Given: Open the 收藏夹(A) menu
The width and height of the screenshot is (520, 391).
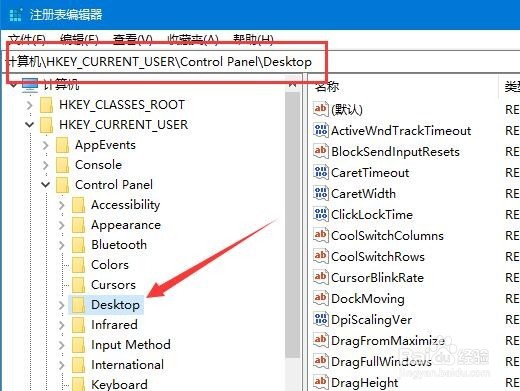Looking at the screenshot, I should 192,39.
